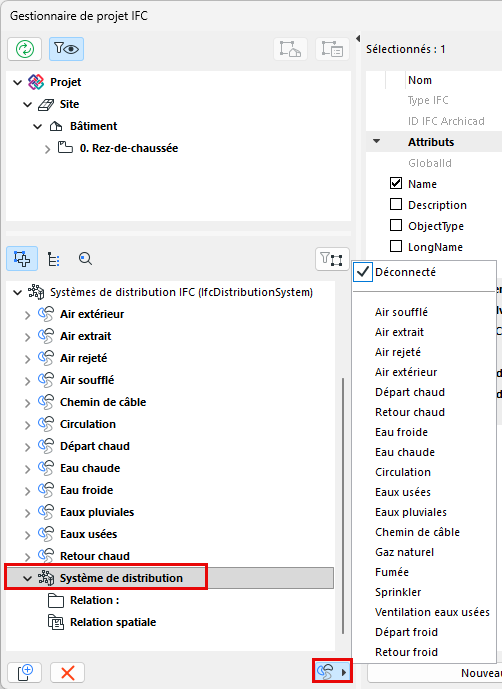
Task: Click the select-in-model toolbar icon
Action: 291,49
